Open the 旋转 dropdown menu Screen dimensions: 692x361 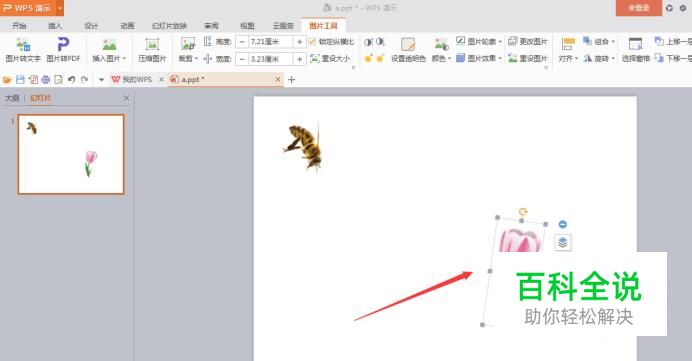(599, 58)
